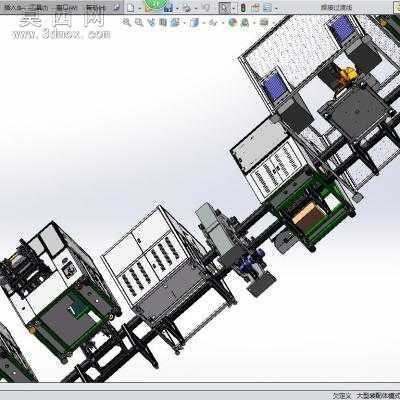This screenshot has width=400, height=400.
Task: Print the document using the Print icon
Action: tap(187, 8)
